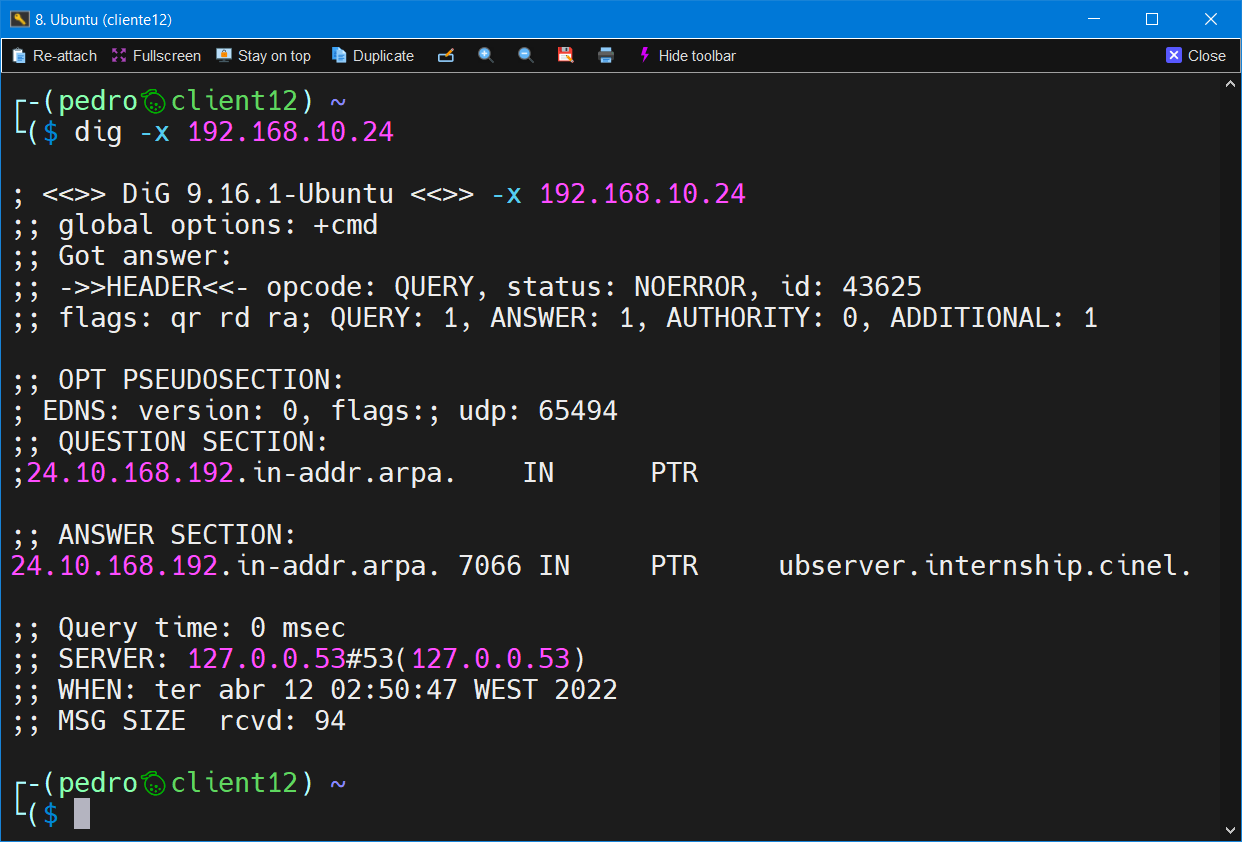The height and width of the screenshot is (842, 1242).
Task: Click the floppy disk save icon
Action: [x=566, y=56]
